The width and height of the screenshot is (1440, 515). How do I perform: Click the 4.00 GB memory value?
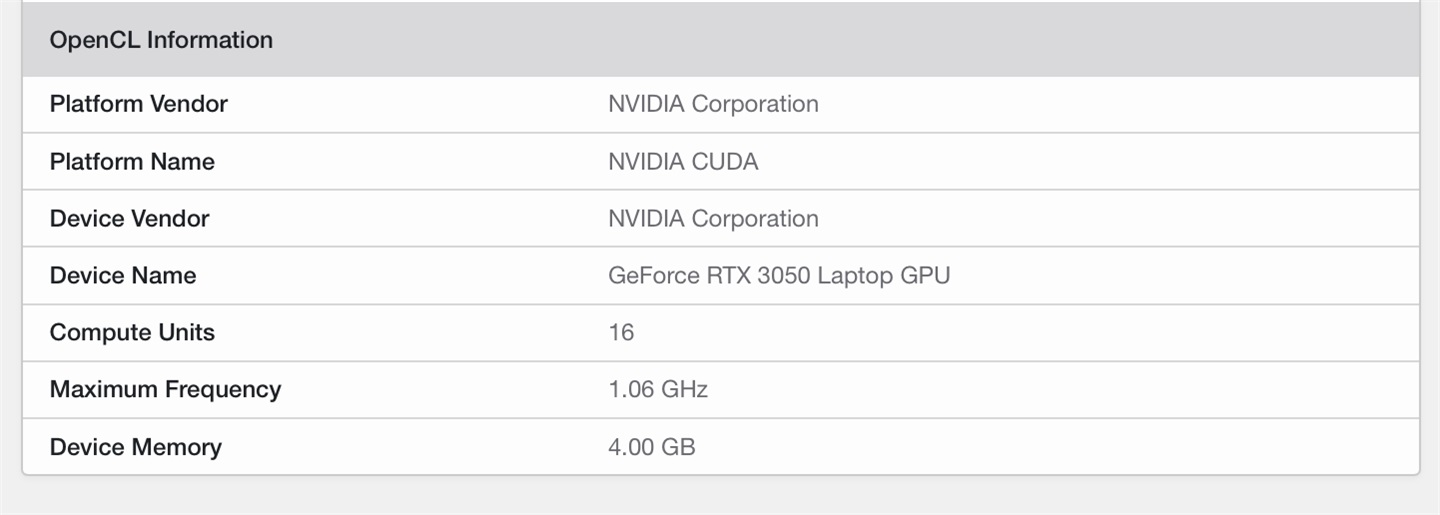(x=651, y=446)
